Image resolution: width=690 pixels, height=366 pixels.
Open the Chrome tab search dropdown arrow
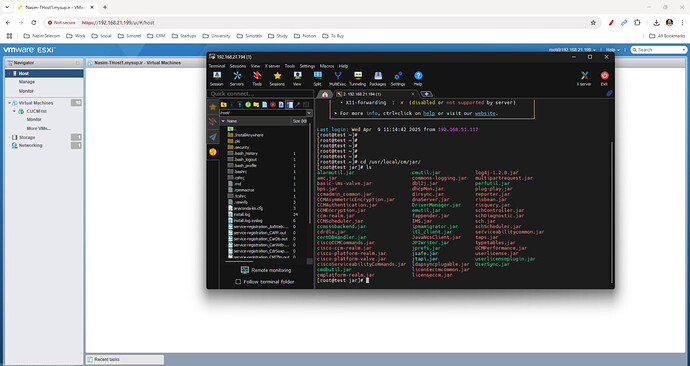7,7
